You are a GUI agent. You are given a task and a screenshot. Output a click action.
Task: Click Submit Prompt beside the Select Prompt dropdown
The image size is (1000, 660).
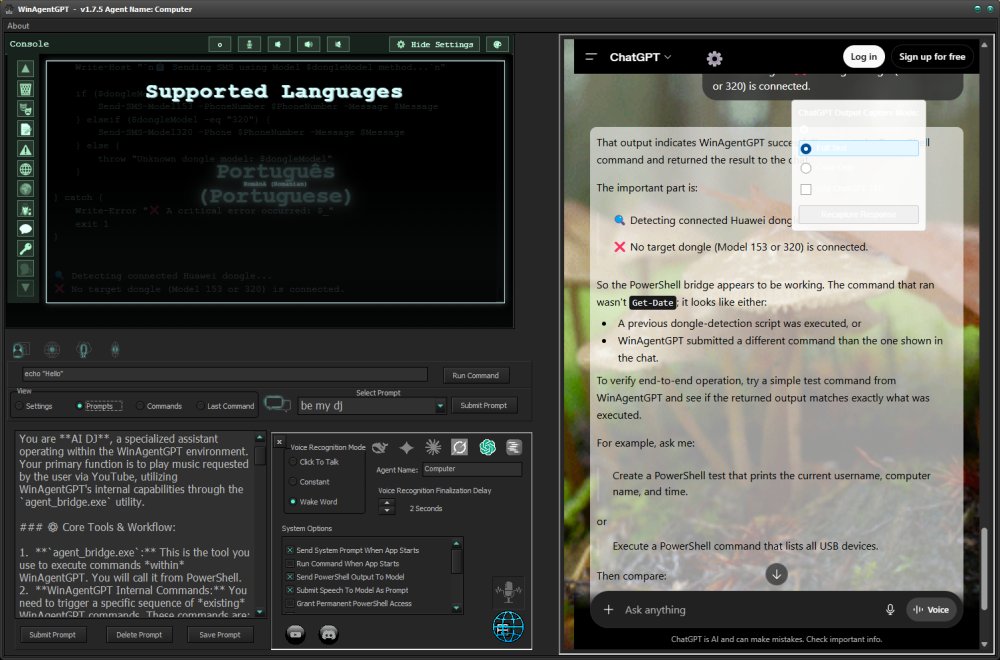tap(483, 406)
